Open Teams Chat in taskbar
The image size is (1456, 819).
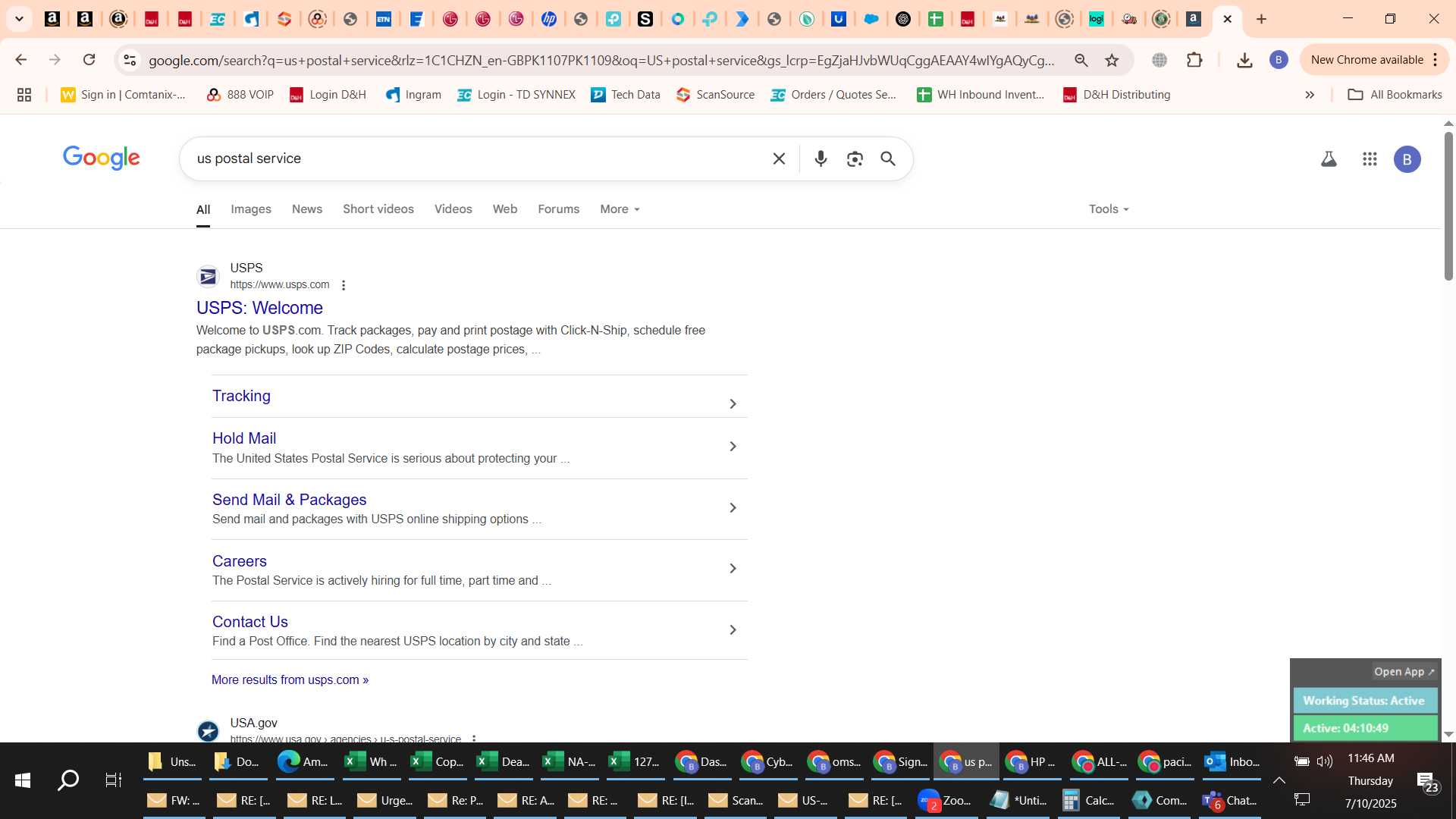point(1231,801)
